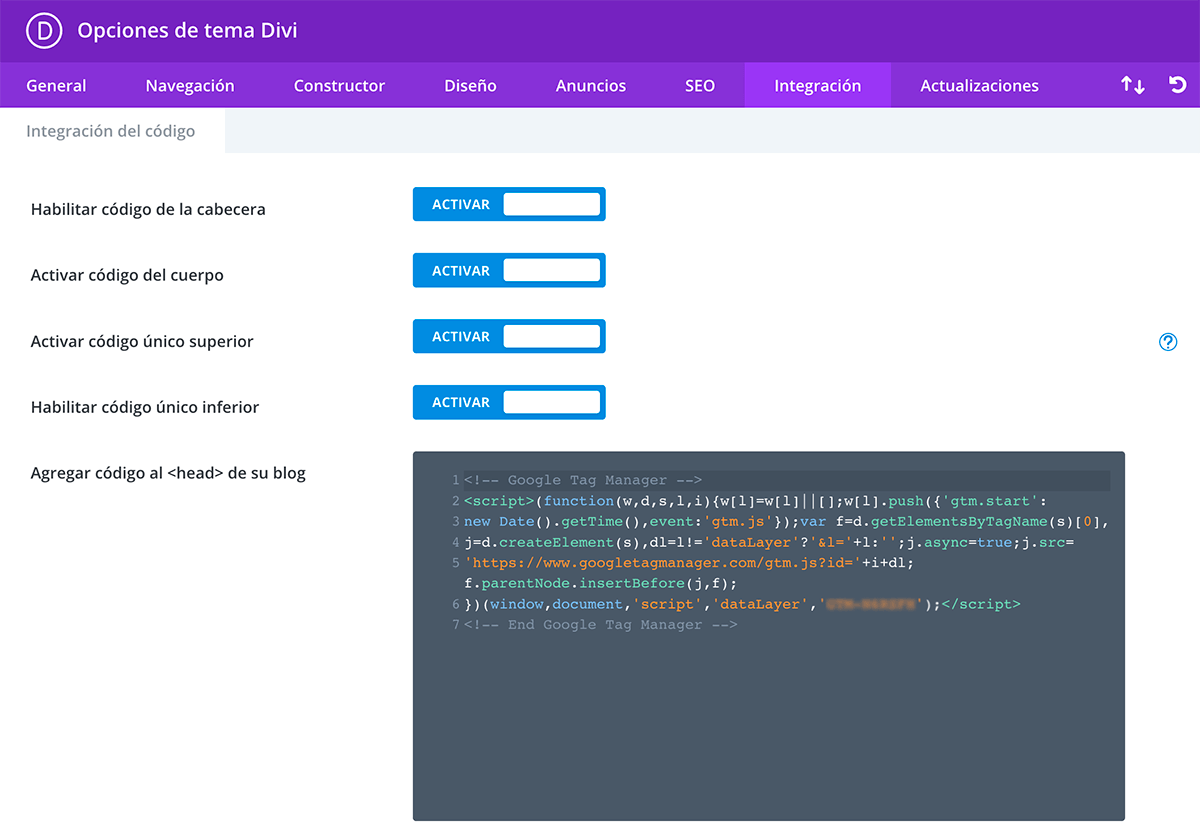Screen dimensions: 1200x829
Task: Switch to the Navegación tab
Action: [x=190, y=86]
